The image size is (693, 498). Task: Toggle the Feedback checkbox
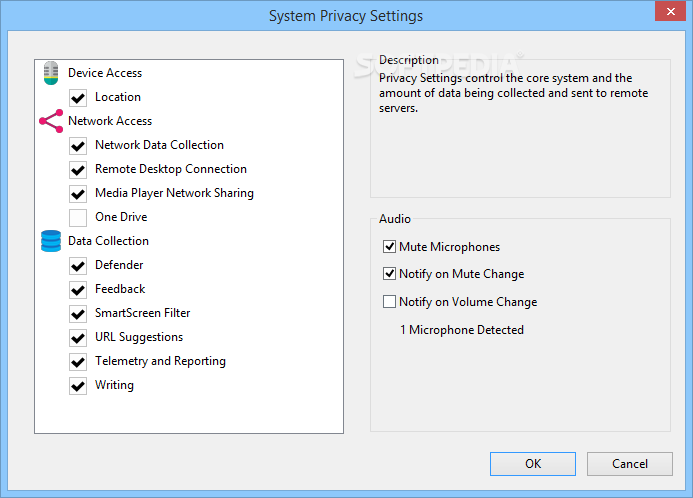point(78,289)
